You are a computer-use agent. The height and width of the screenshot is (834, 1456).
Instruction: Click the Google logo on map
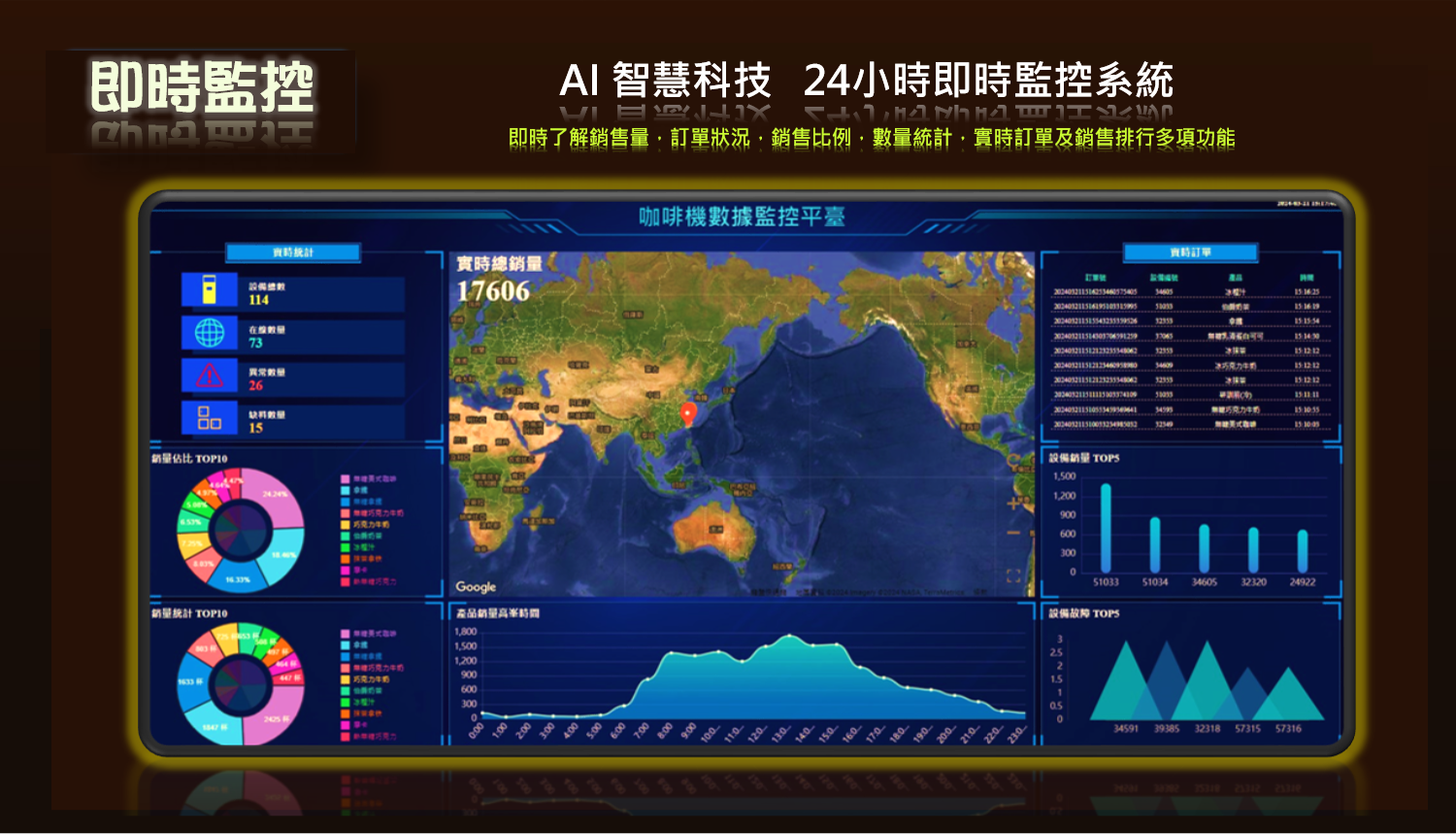476,586
